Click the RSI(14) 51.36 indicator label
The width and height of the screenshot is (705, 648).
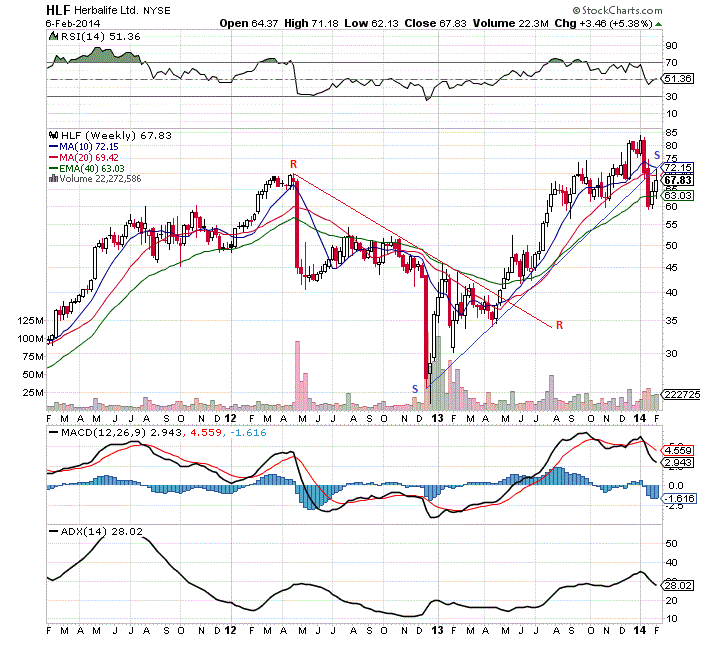(101, 36)
